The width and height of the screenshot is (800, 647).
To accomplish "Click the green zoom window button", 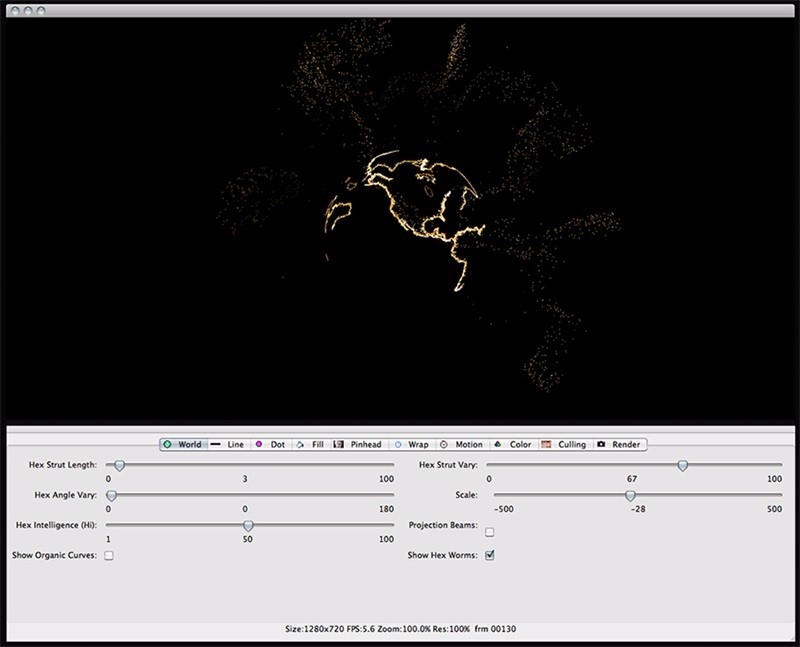I will pyautogui.click(x=41, y=9).
